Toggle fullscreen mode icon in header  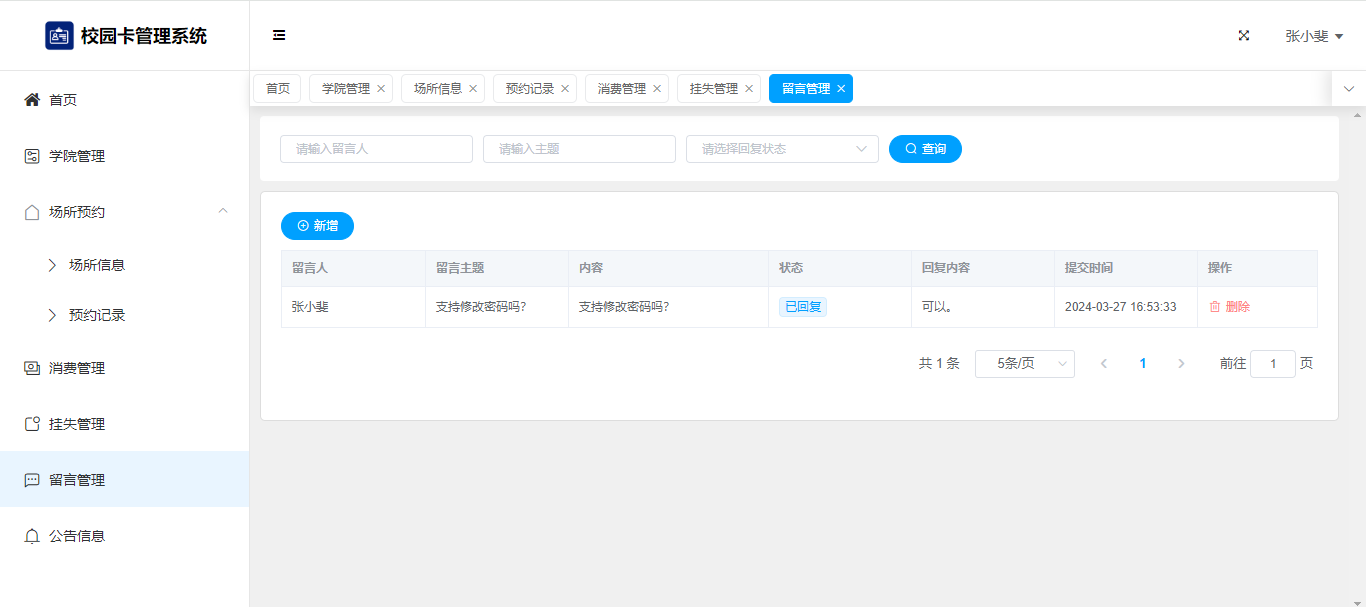click(1244, 36)
